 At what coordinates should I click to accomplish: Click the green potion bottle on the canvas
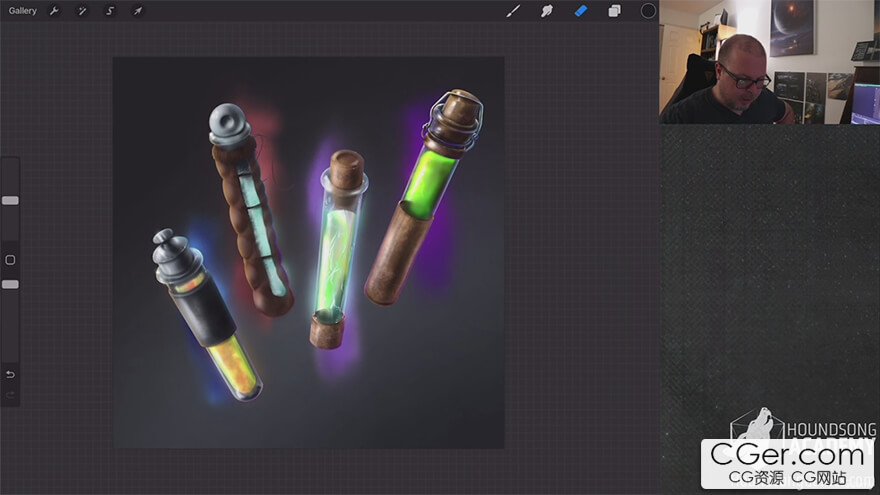[424, 196]
